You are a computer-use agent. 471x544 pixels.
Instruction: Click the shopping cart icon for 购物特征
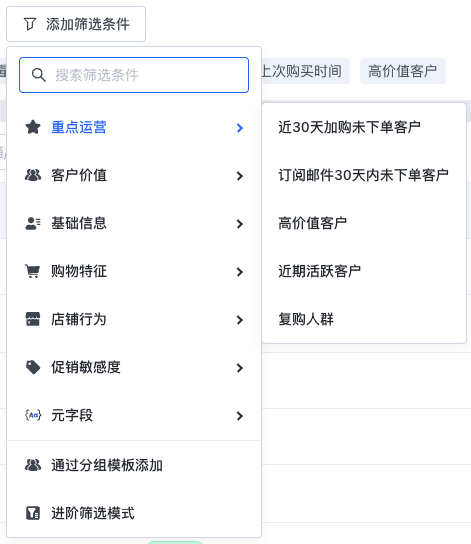[33, 271]
